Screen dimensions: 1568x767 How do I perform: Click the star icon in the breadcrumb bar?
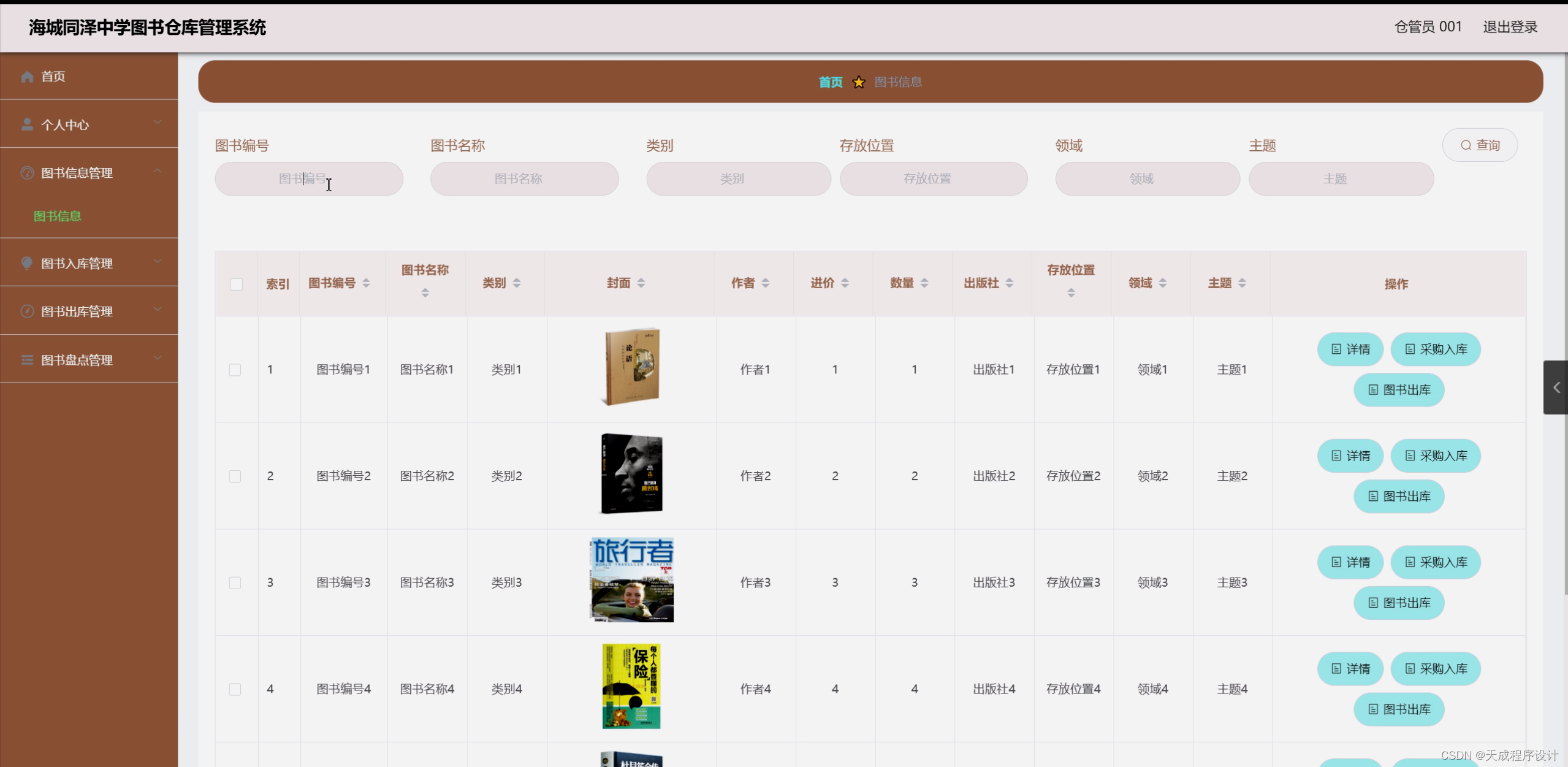[x=859, y=82]
